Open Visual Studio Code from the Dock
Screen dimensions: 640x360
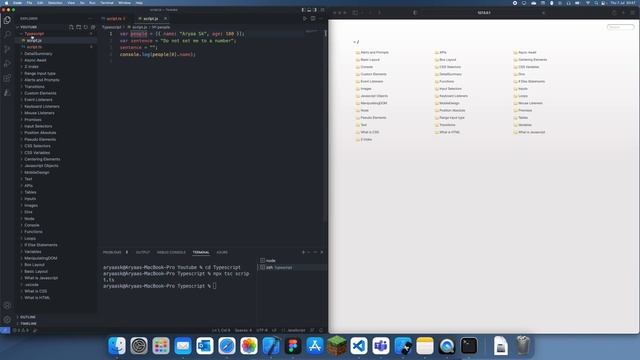coord(359,346)
